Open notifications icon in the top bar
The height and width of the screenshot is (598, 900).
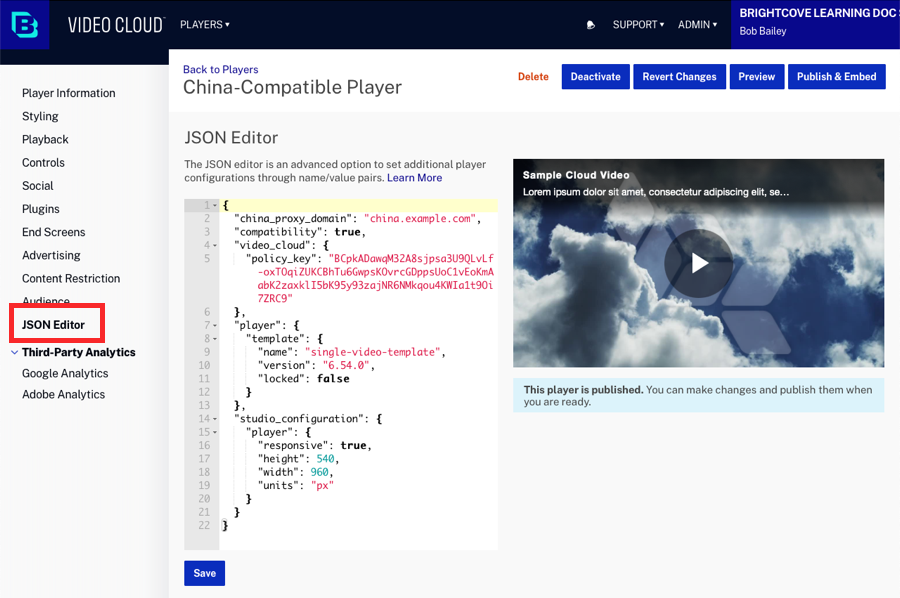(590, 24)
